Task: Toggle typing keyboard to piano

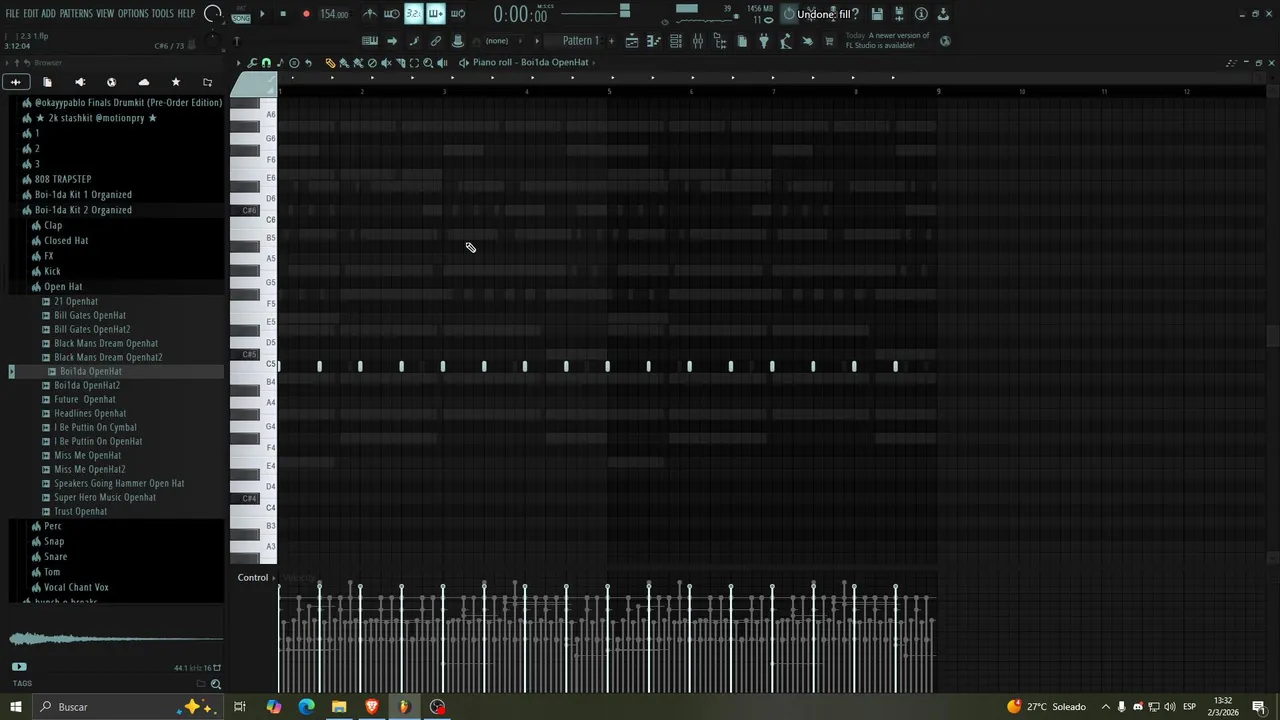Action: (370, 41)
